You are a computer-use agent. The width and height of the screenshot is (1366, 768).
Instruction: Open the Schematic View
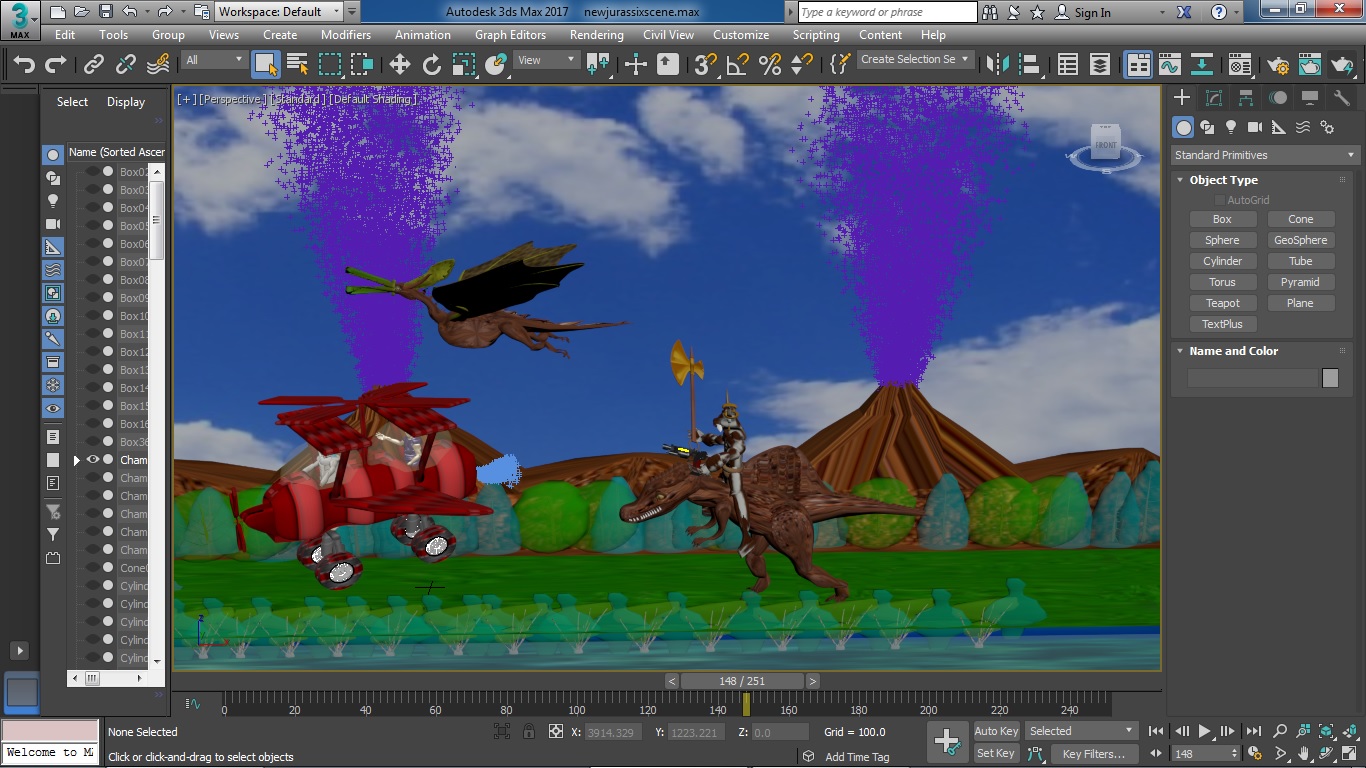[1202, 65]
